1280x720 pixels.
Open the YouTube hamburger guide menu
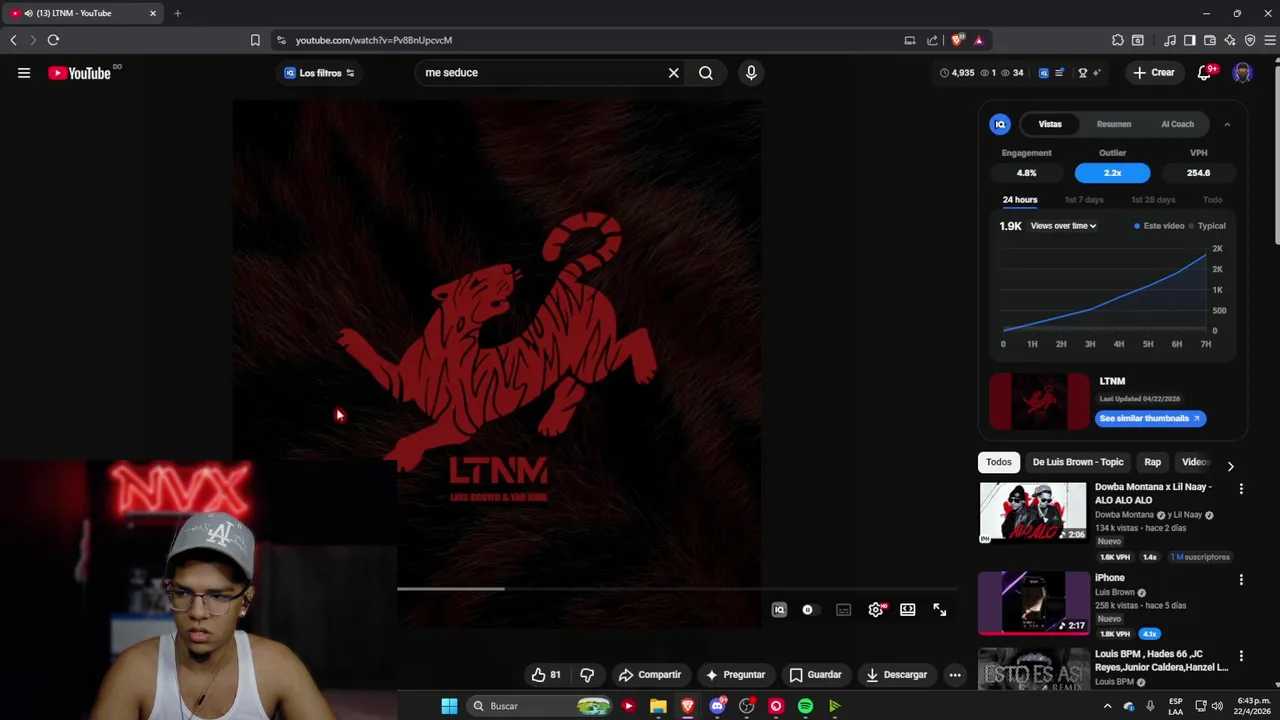coord(24,73)
